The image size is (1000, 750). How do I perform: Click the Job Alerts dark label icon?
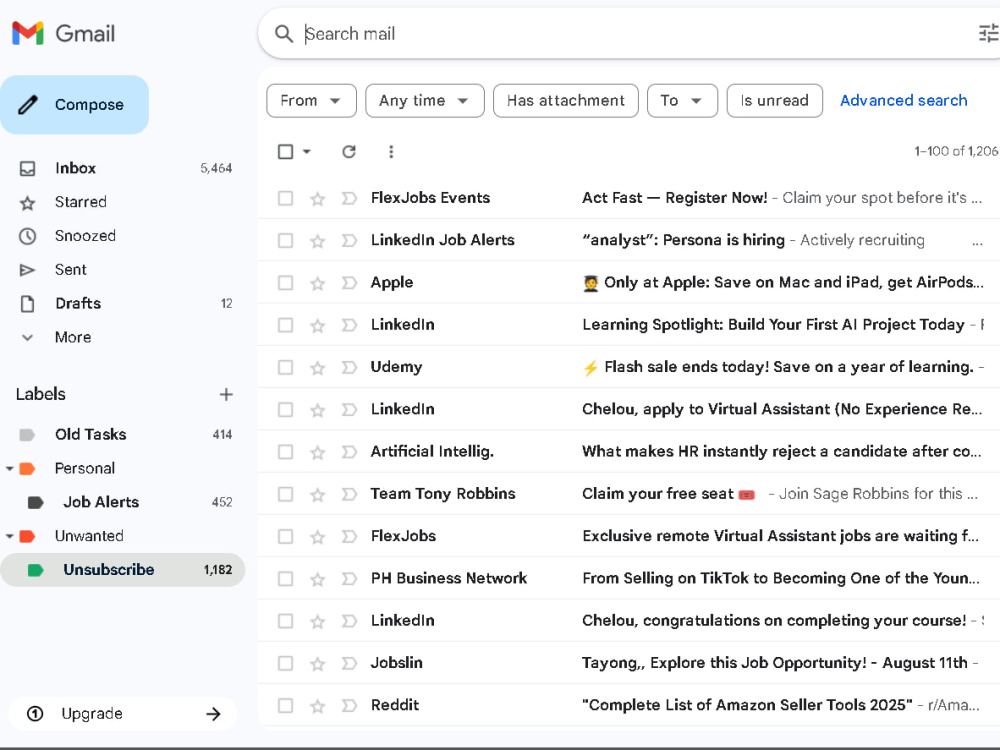point(36,503)
